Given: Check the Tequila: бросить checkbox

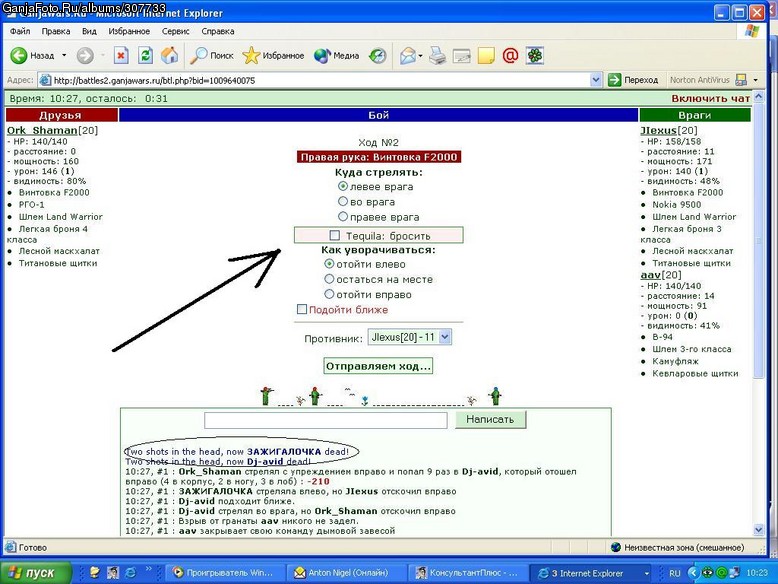Looking at the screenshot, I should tap(335, 235).
